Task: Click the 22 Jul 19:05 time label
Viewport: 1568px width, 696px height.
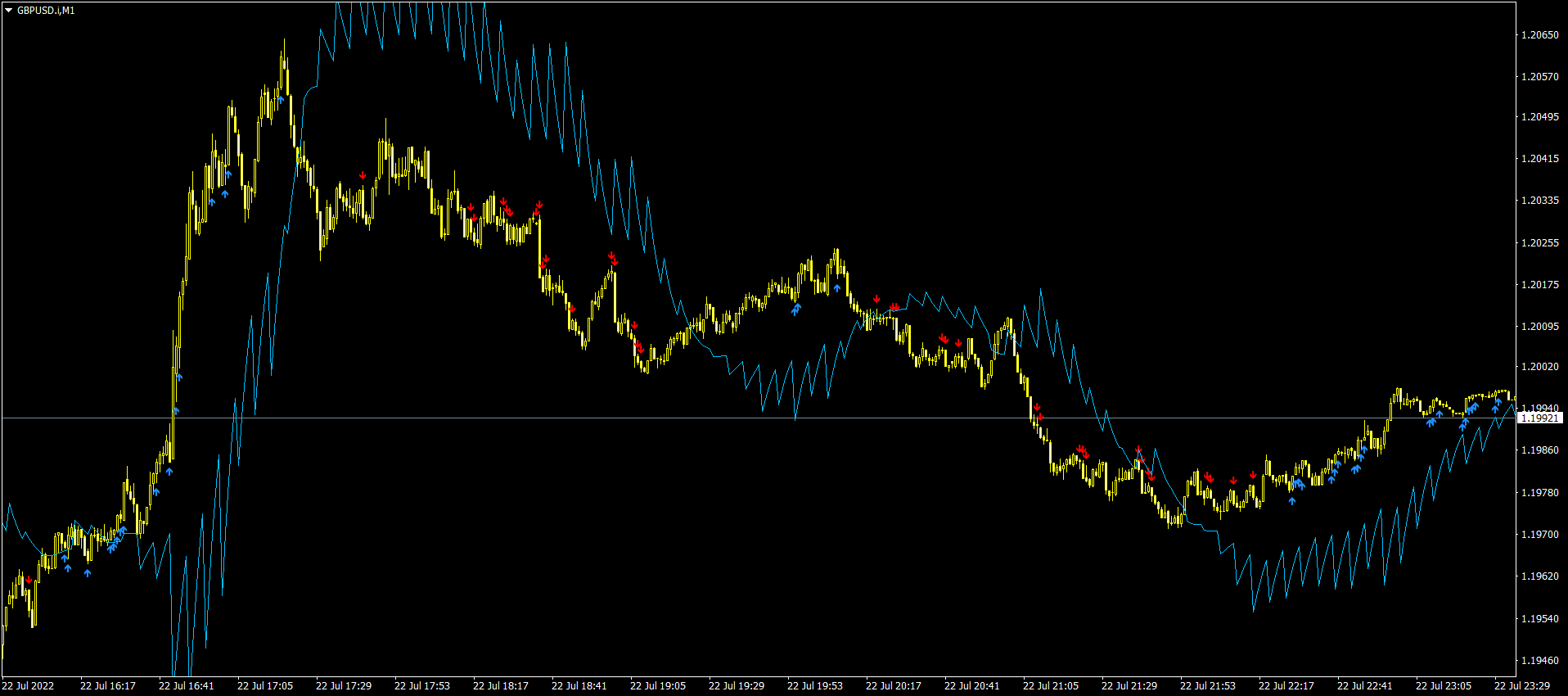Action: pos(658,686)
